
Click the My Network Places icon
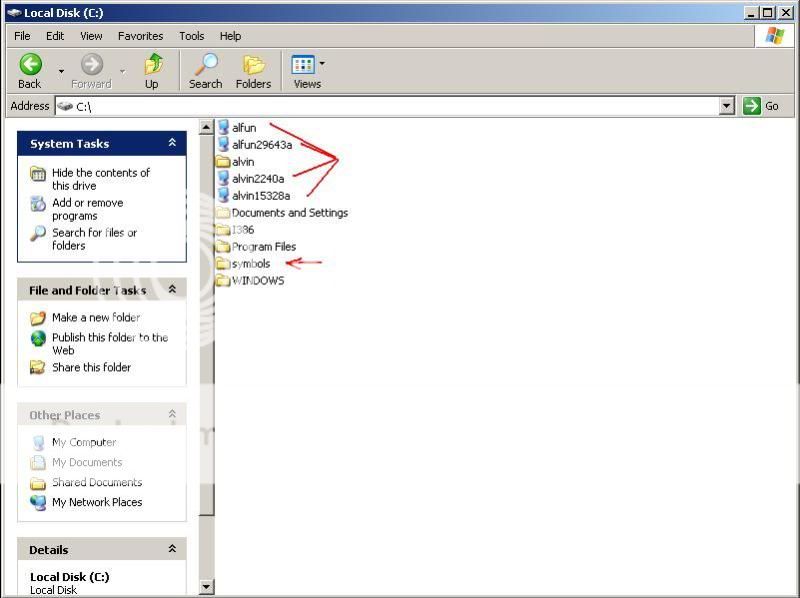[38, 503]
